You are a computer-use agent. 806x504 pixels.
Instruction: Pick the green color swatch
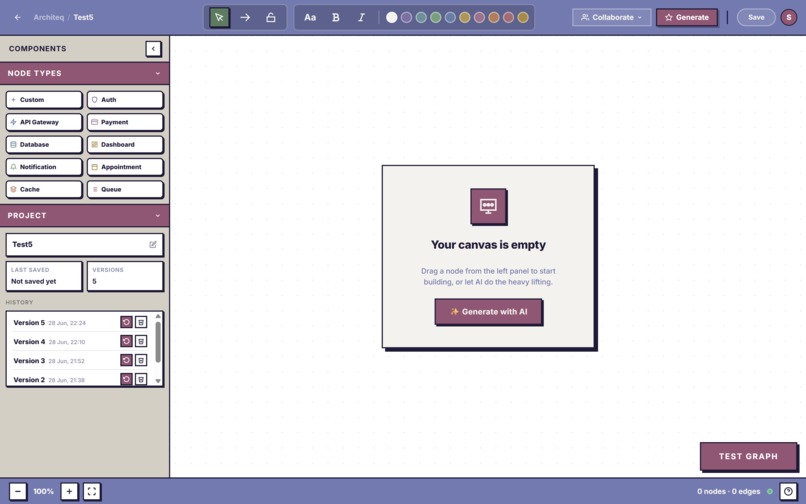click(435, 17)
